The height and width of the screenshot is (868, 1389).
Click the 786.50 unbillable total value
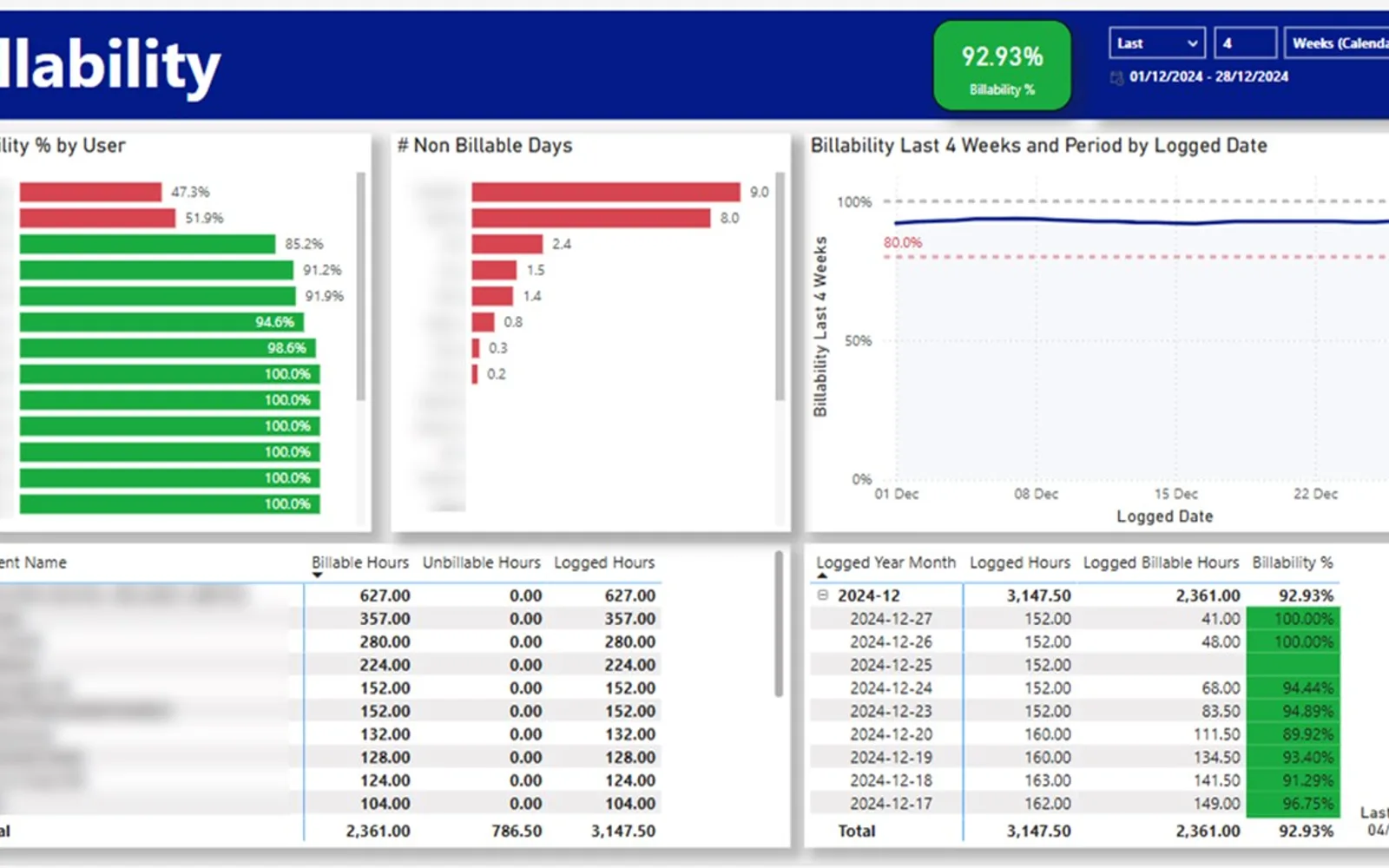click(x=517, y=831)
